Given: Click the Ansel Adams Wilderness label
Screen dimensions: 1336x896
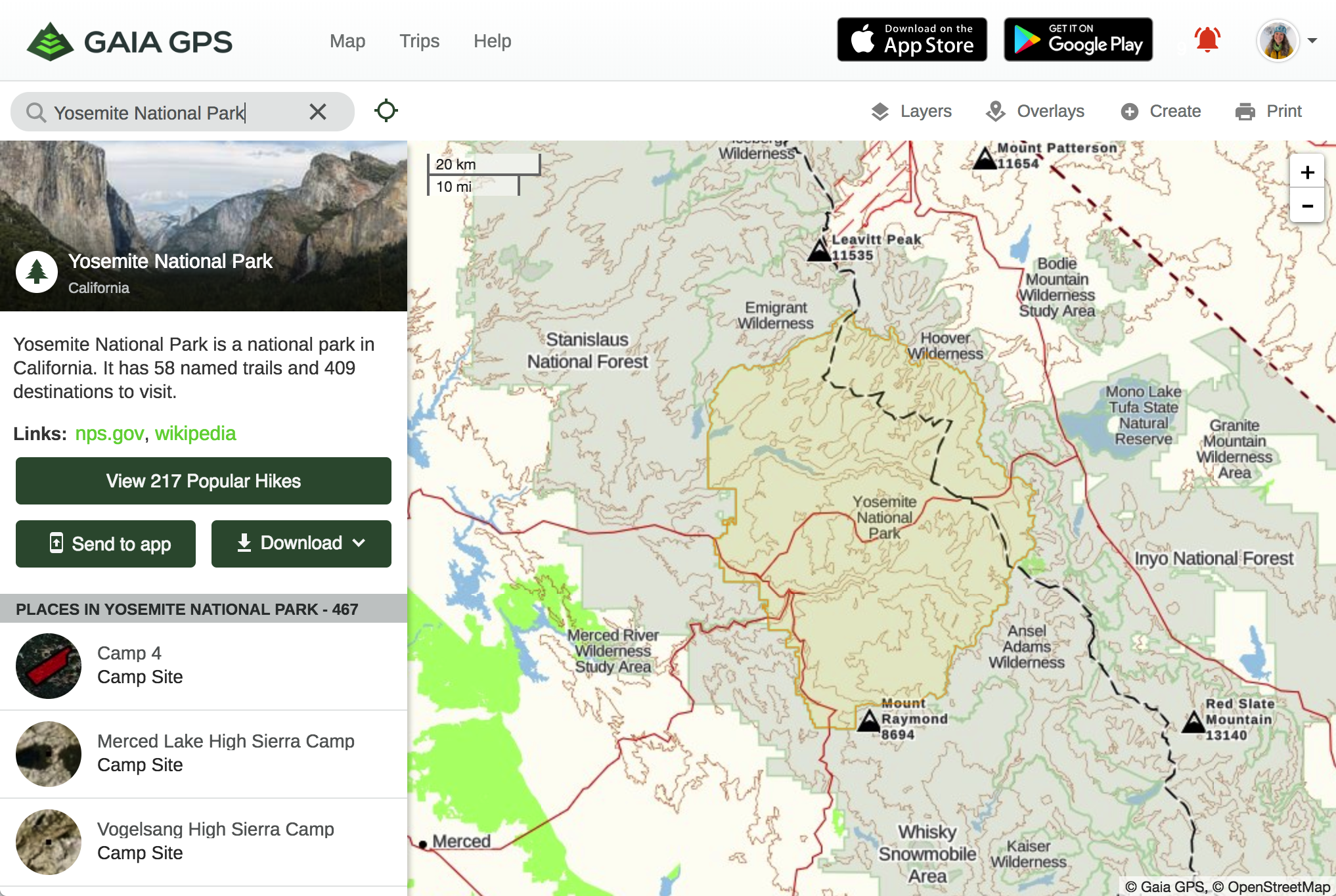Looking at the screenshot, I should 1027,646.
